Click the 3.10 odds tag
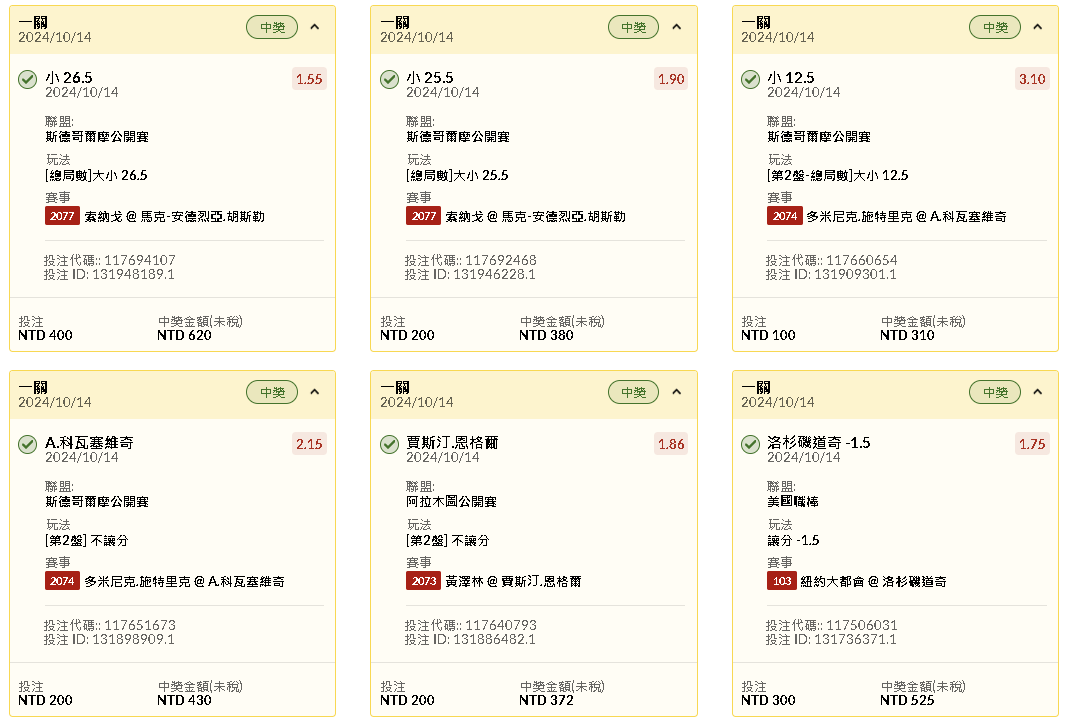The height and width of the screenshot is (725, 1072). pos(1031,79)
